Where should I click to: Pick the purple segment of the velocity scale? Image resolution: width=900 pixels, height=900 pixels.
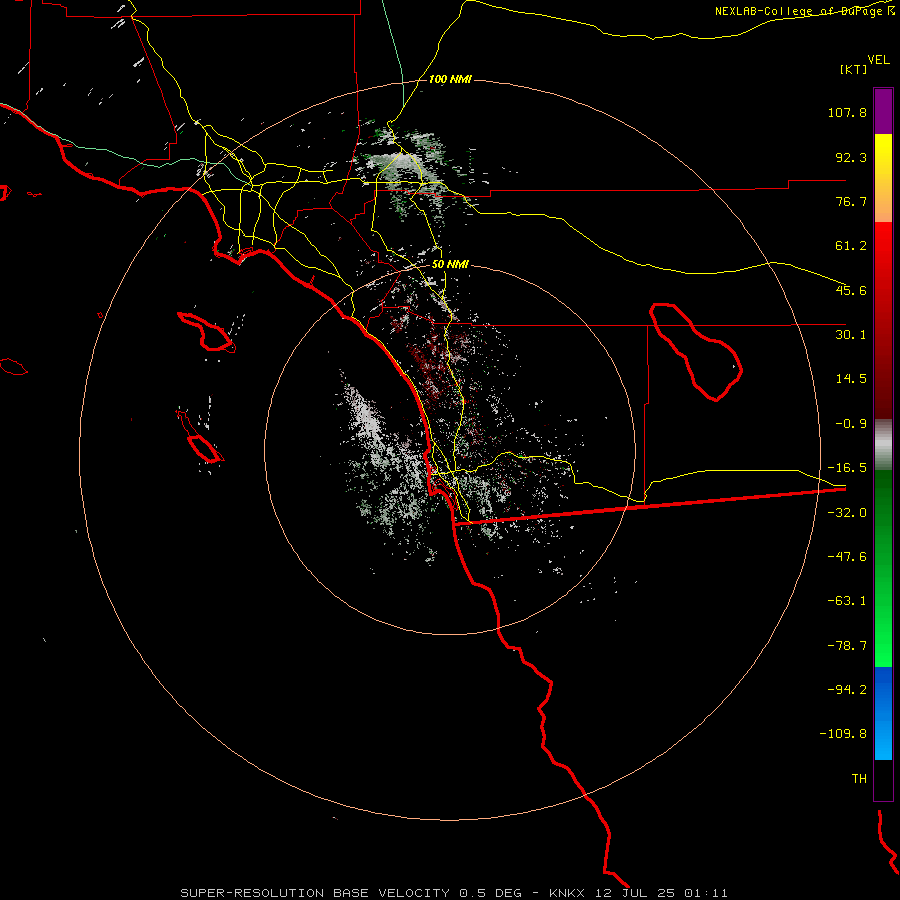[x=883, y=111]
